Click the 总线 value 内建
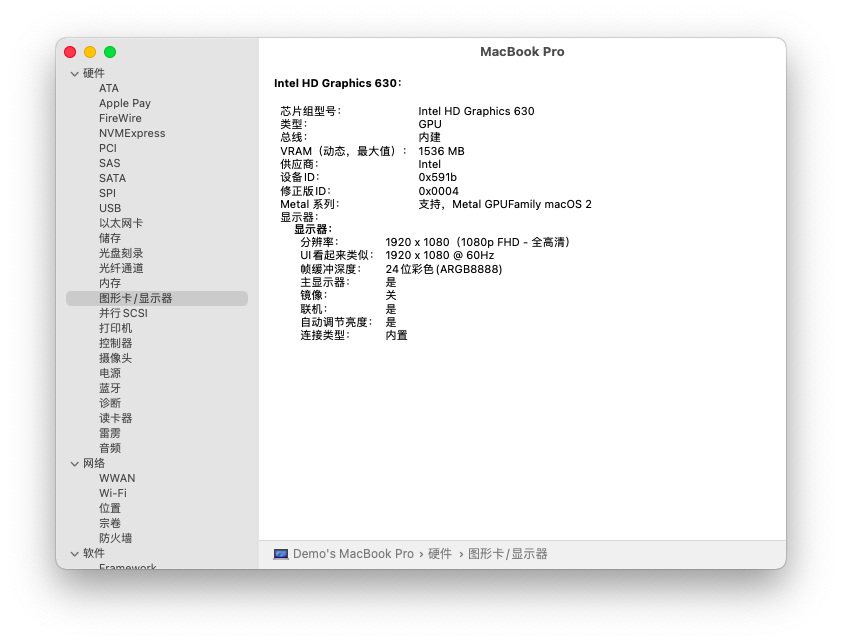This screenshot has height=643, width=842. point(430,138)
